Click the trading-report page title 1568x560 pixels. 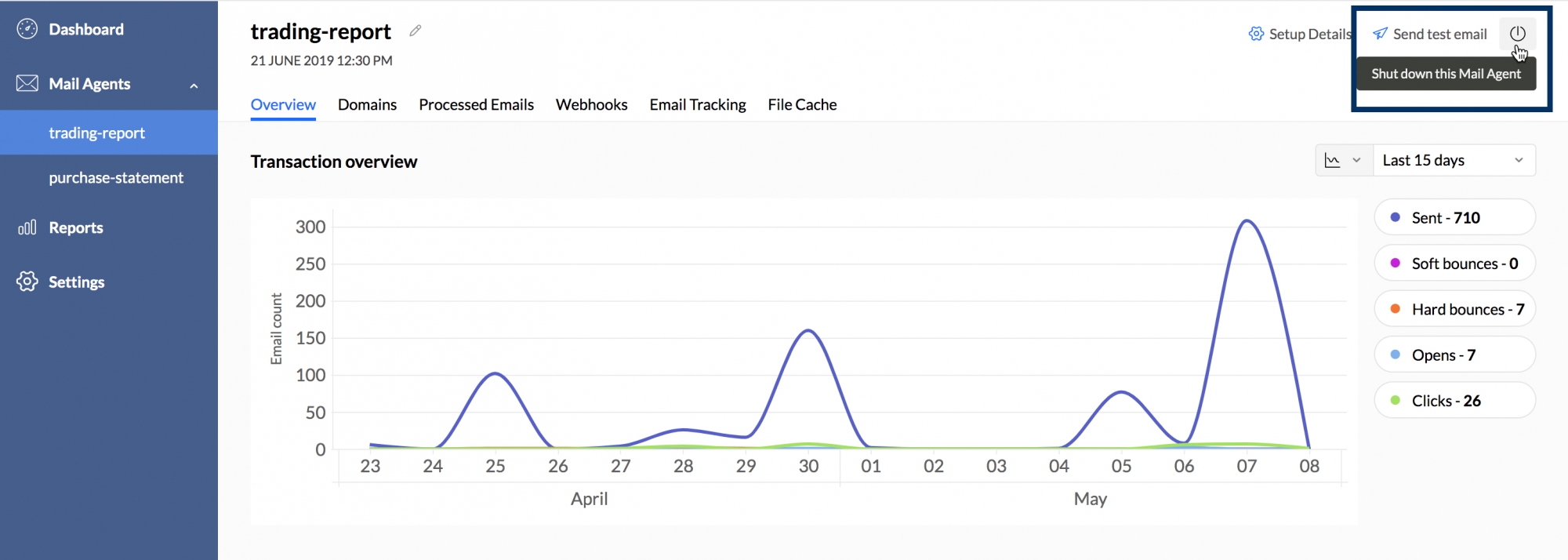321,31
